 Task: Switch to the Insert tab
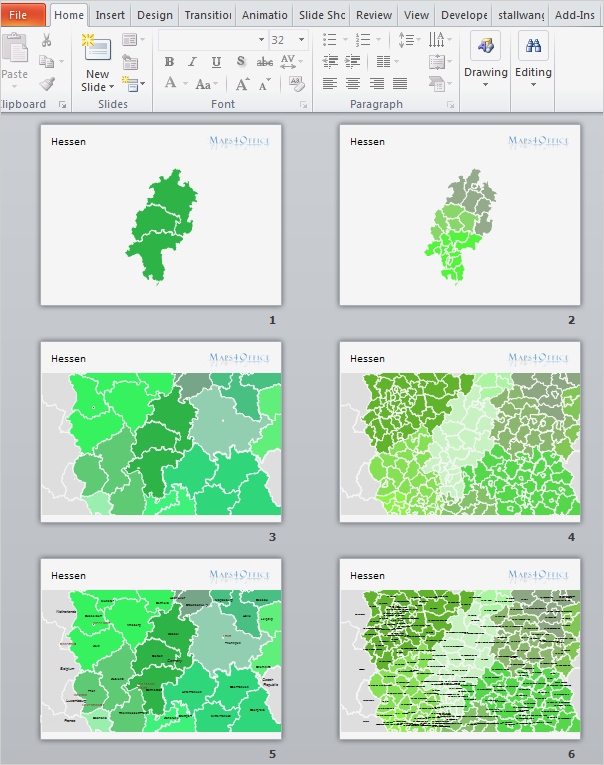coord(110,15)
